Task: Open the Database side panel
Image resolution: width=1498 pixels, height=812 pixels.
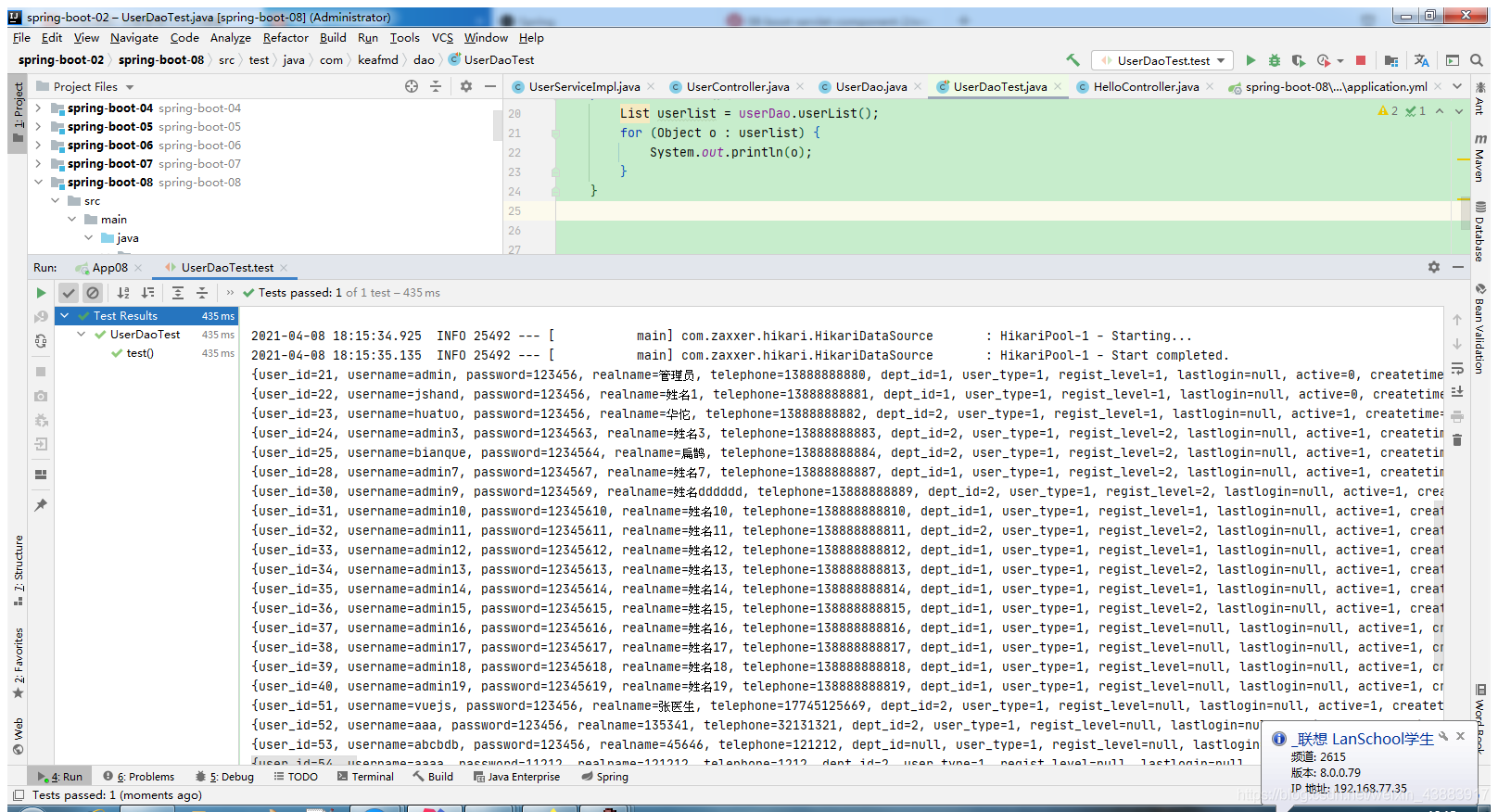Action: tap(1479, 232)
